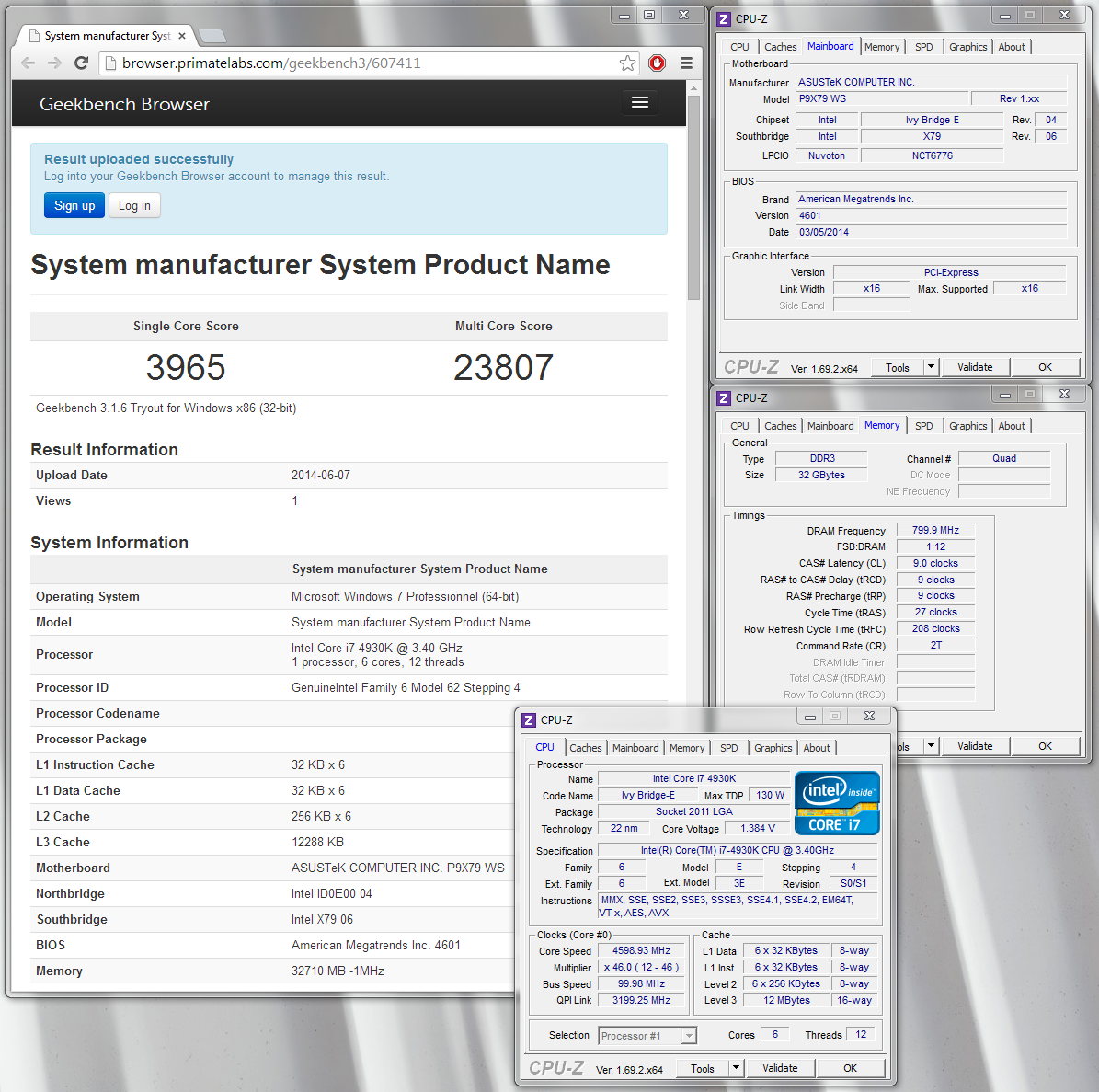Select Graphics tab in Memory window

(967, 426)
